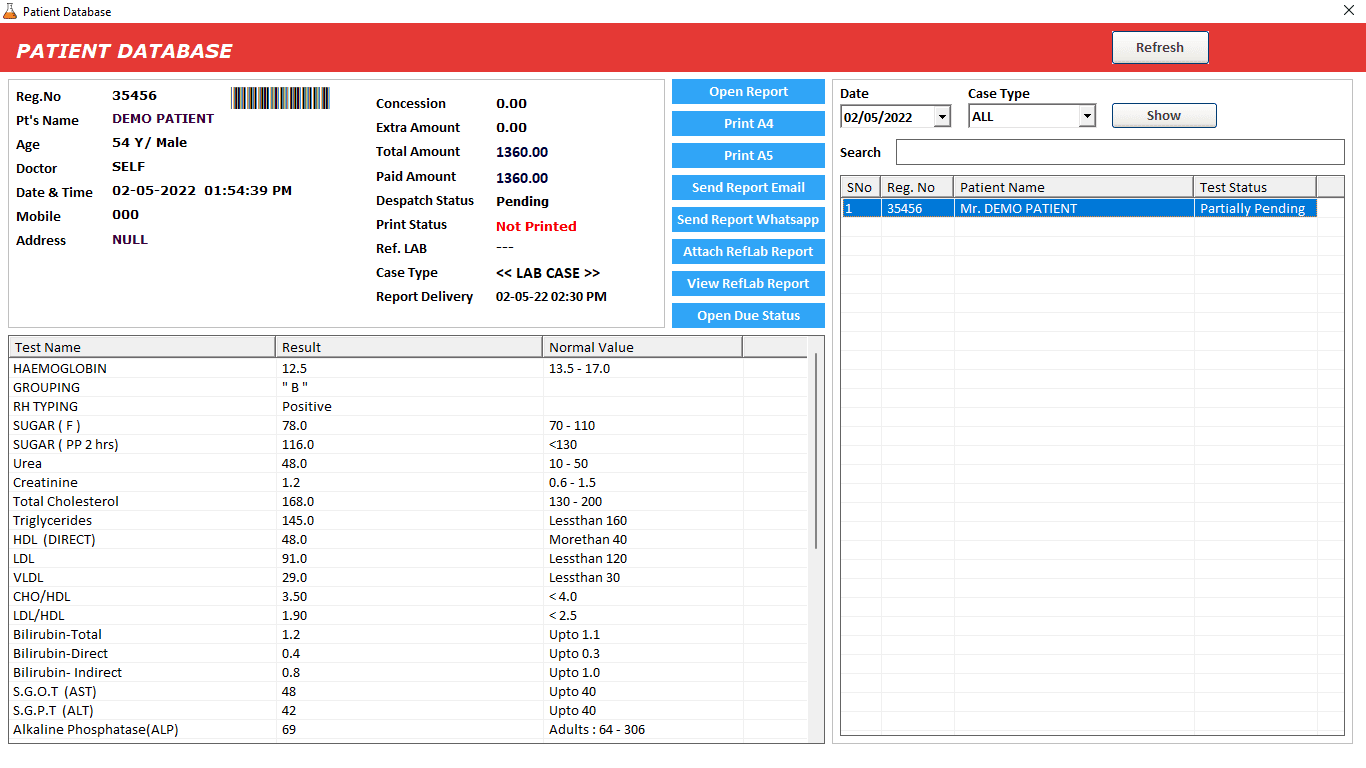Click the Normal Value column header

coord(643,347)
